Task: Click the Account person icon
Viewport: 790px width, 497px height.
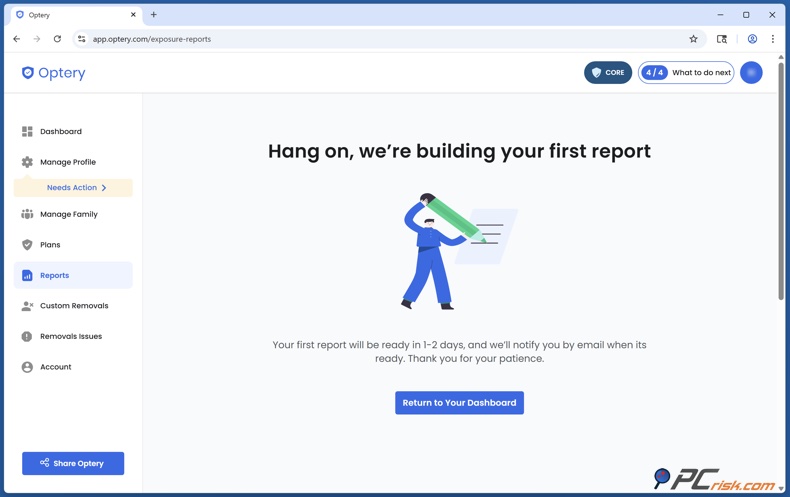Action: (27, 367)
